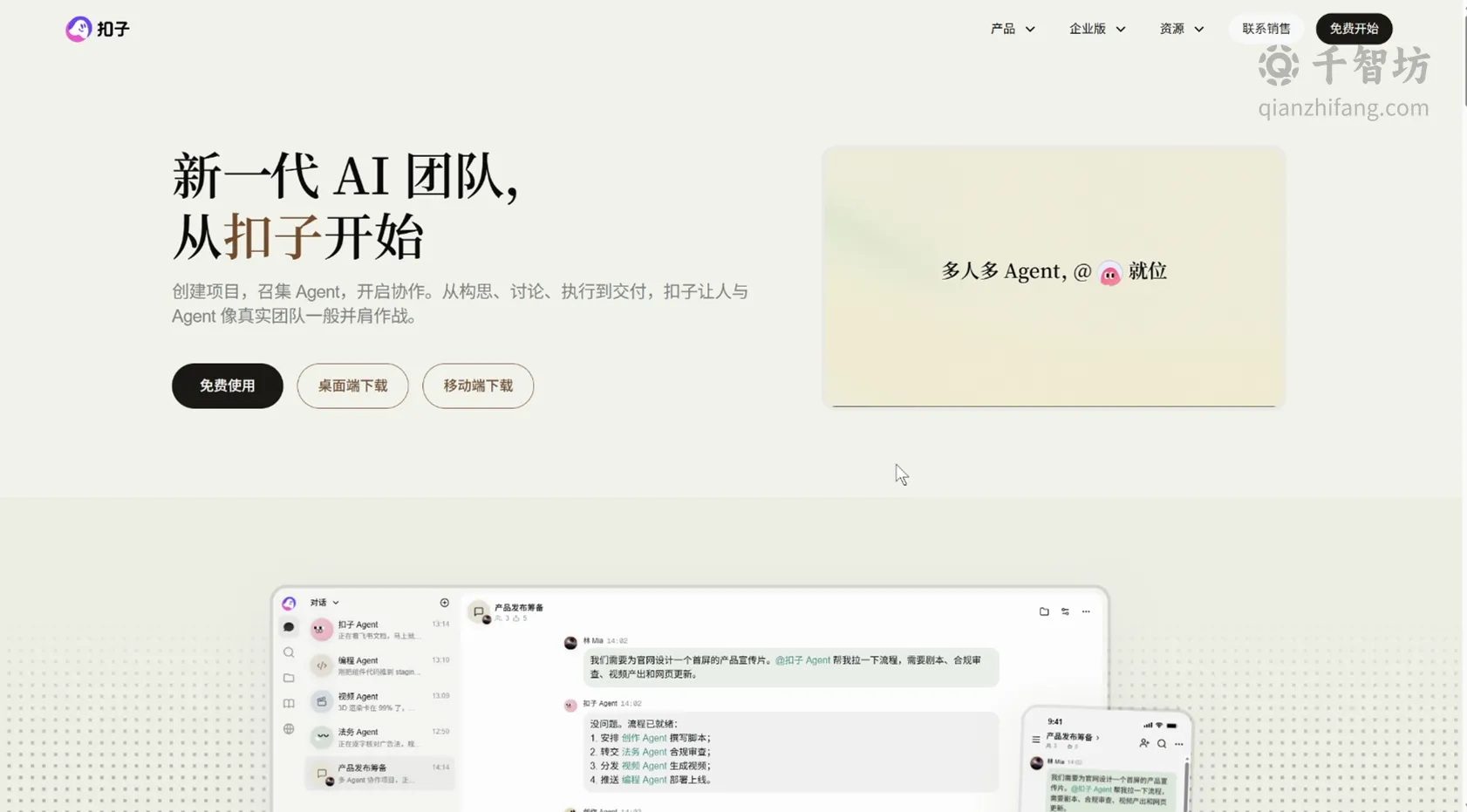The width and height of the screenshot is (1467, 812).
Task: Click the 创作 Agent link in the reply
Action: (644, 738)
